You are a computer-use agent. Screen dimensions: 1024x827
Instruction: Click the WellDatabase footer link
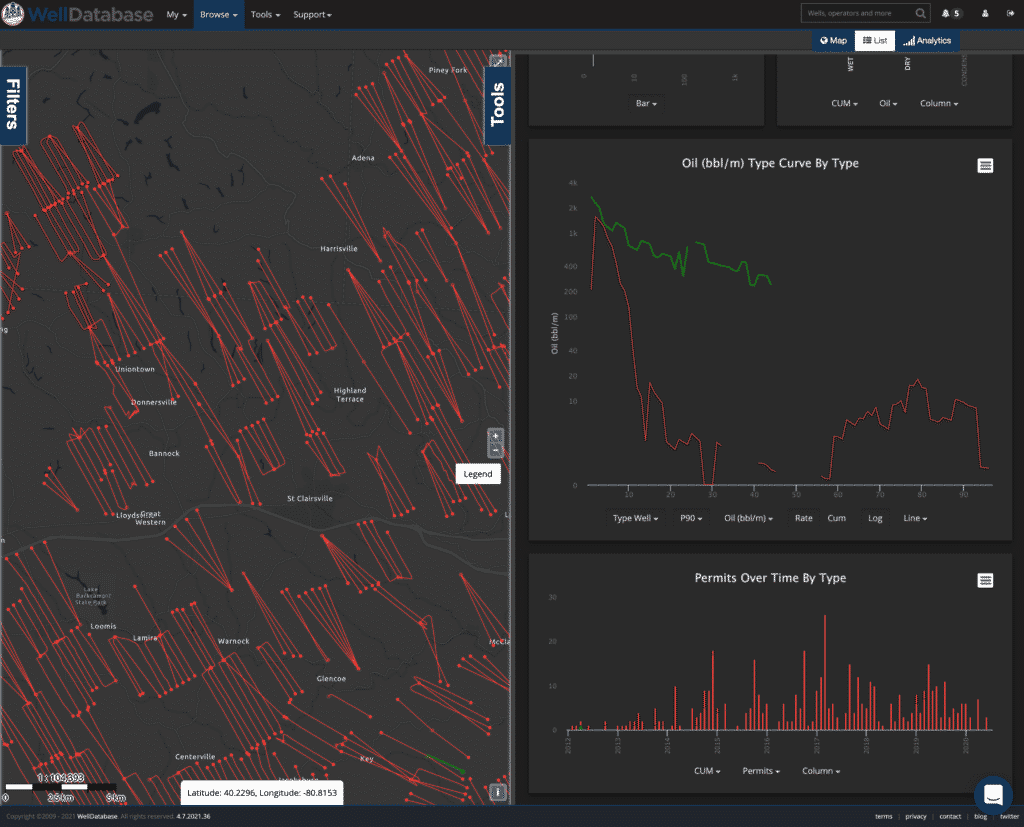[97, 817]
